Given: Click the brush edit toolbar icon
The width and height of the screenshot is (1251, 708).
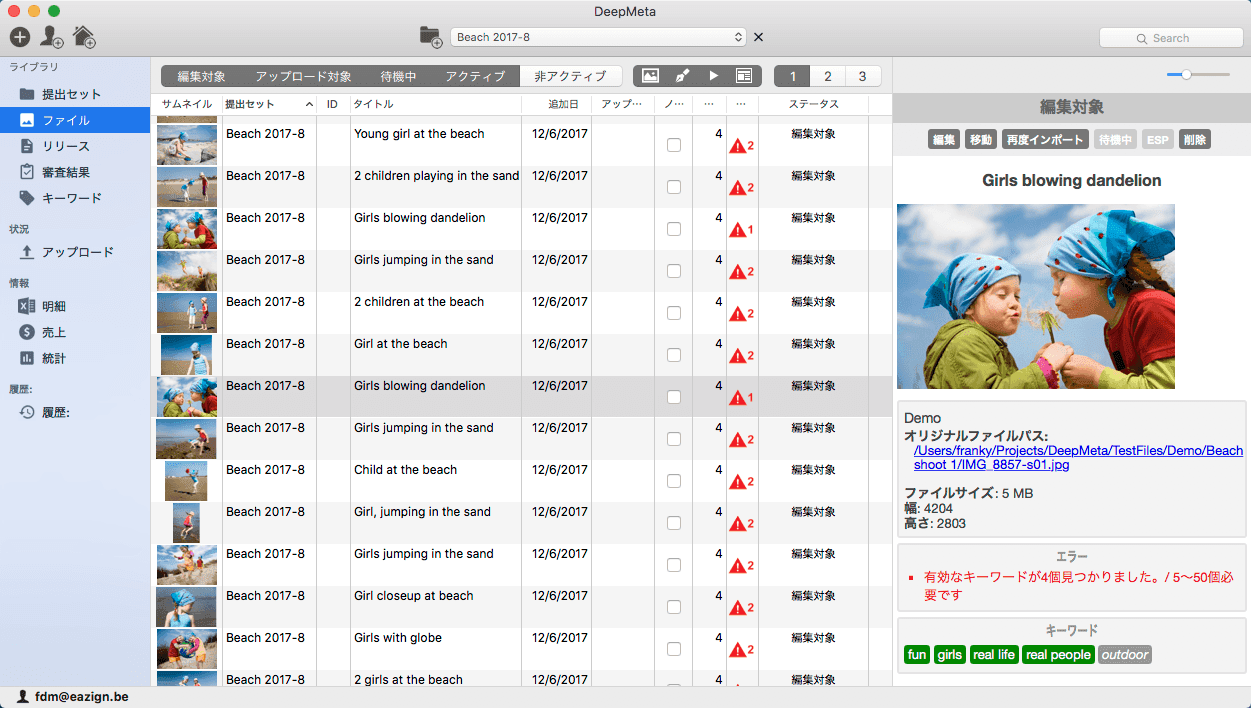Looking at the screenshot, I should (682, 76).
